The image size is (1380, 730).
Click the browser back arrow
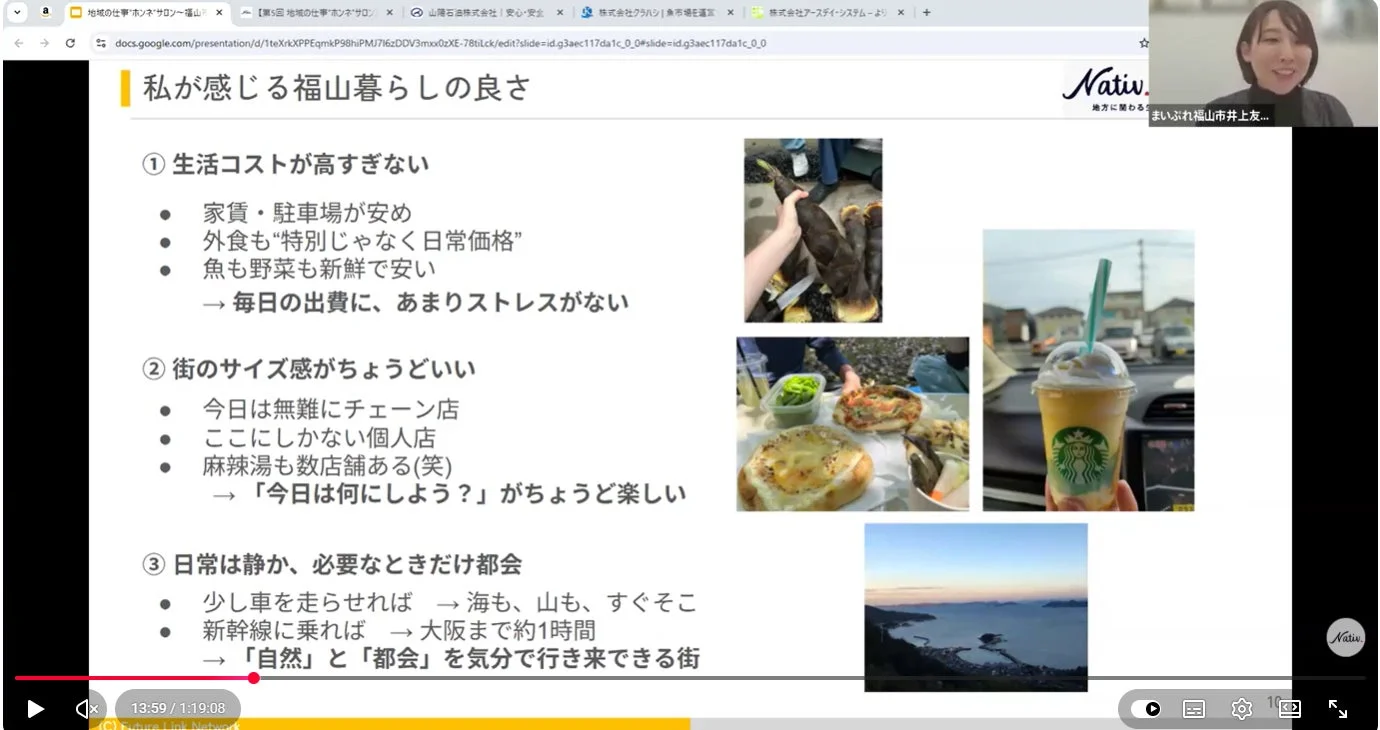pyautogui.click(x=17, y=43)
